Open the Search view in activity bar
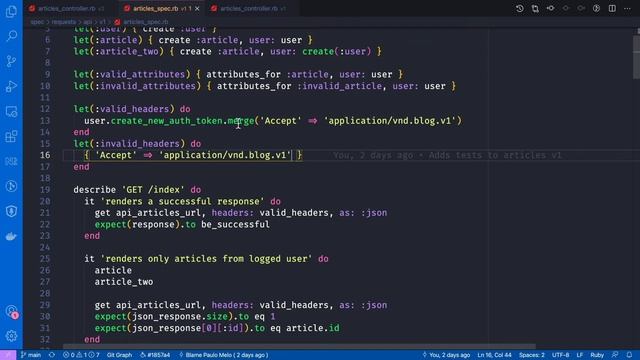The height and width of the screenshot is (360, 640). tap(11, 36)
